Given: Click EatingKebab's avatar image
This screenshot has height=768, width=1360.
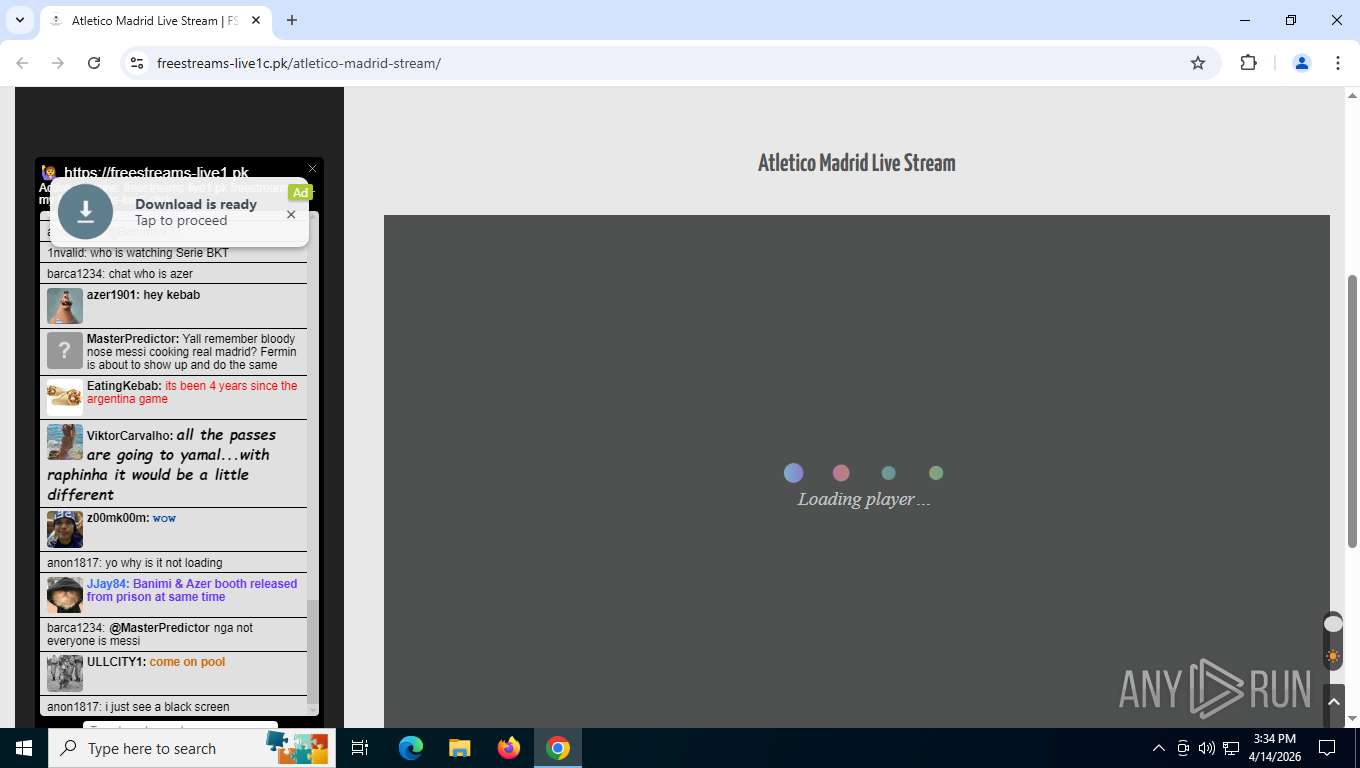Looking at the screenshot, I should (x=65, y=397).
